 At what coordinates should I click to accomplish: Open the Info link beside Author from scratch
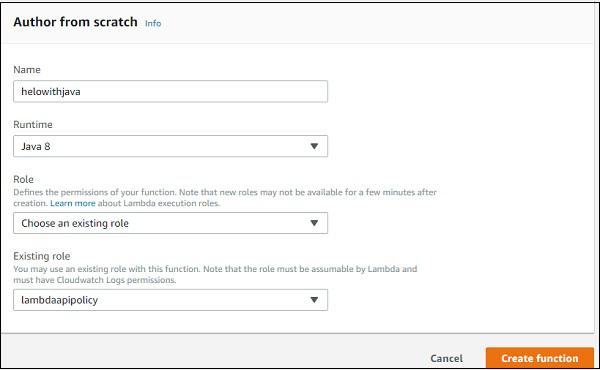tap(153, 23)
